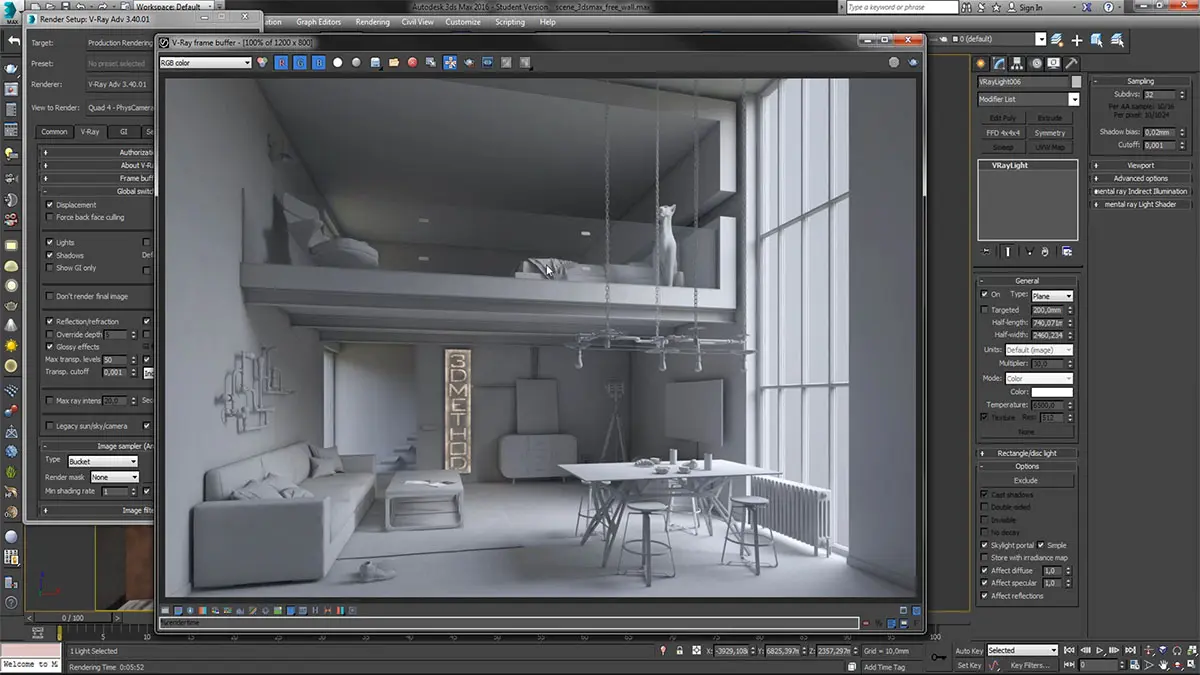Open the Hierarchy tab in command panel

point(1018,63)
